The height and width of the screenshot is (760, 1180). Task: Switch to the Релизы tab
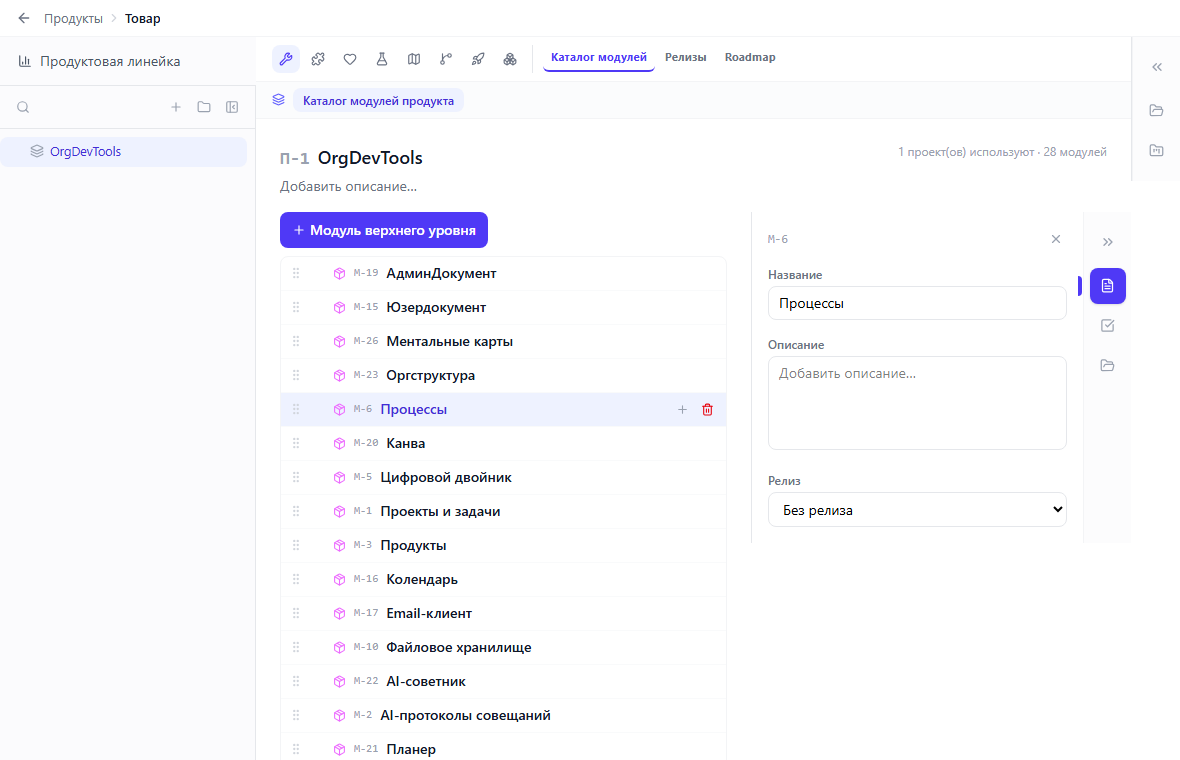[686, 57]
